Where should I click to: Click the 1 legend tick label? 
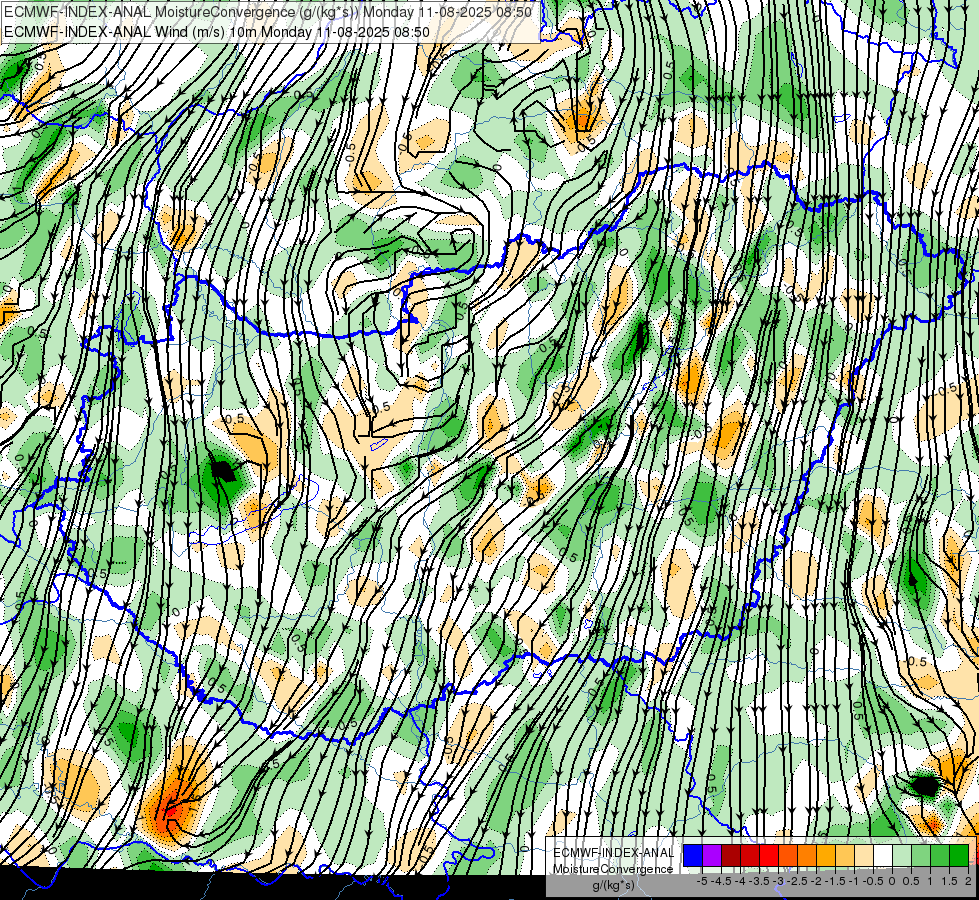tap(930, 881)
